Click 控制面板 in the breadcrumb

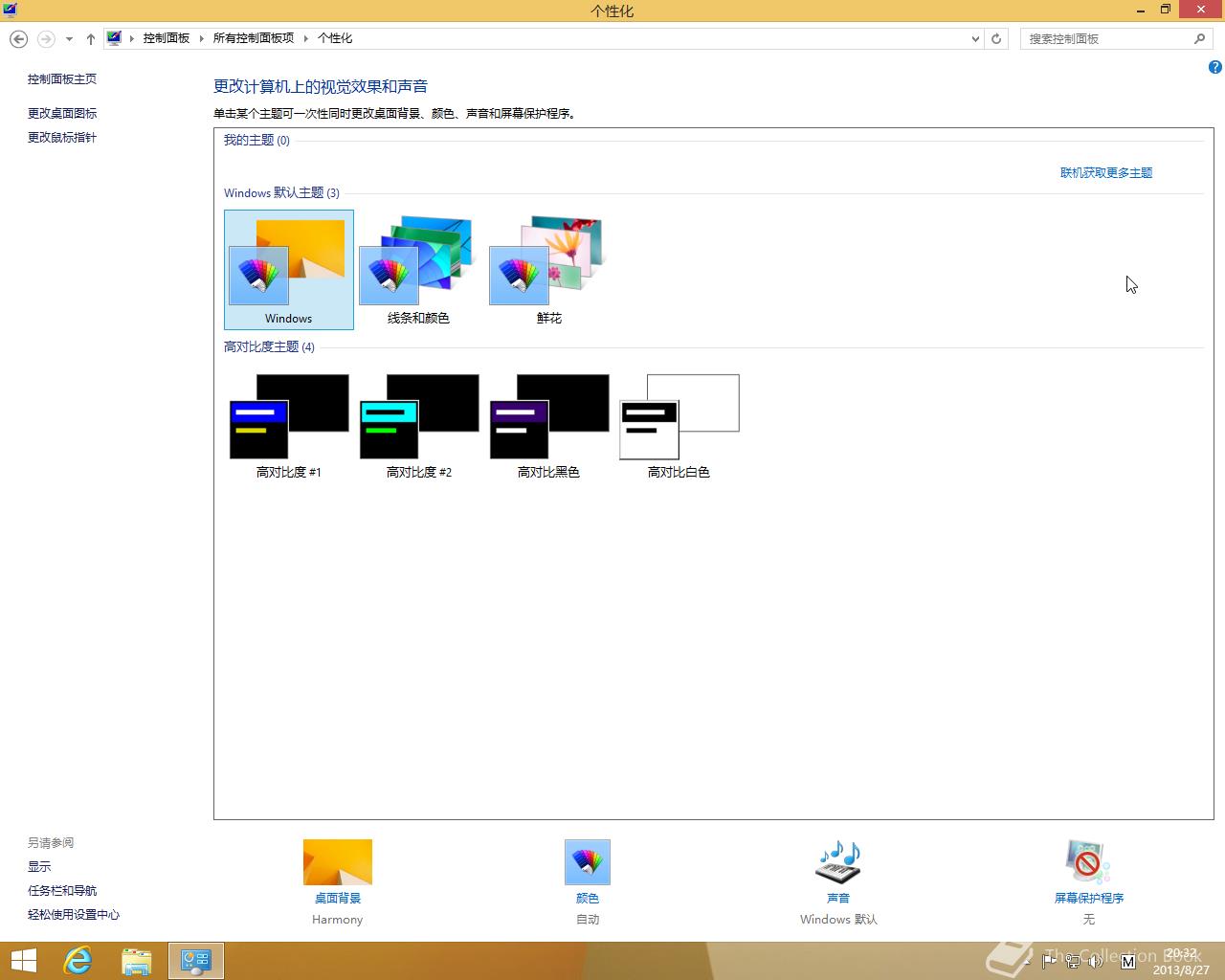(x=167, y=38)
